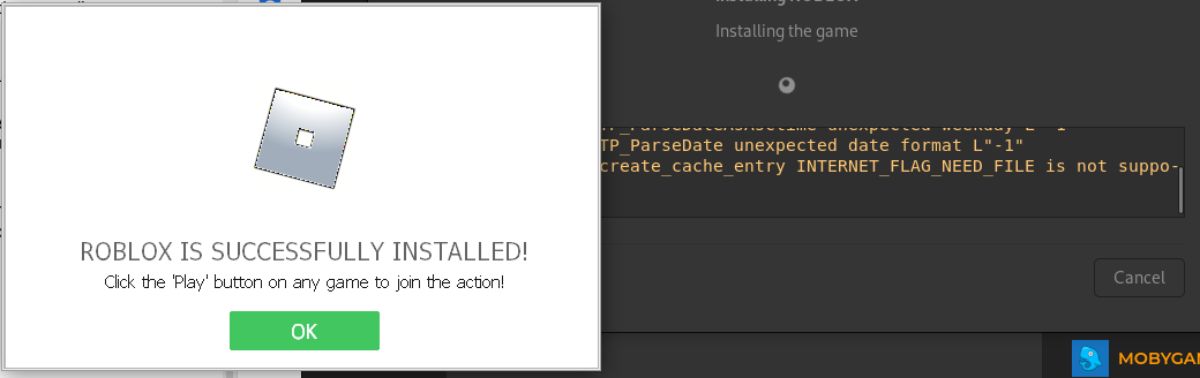Select the 'ROBLOX IS SUCCESSFULLY INSTALLED!' heading
This screenshot has width=1200, height=378.
point(304,251)
